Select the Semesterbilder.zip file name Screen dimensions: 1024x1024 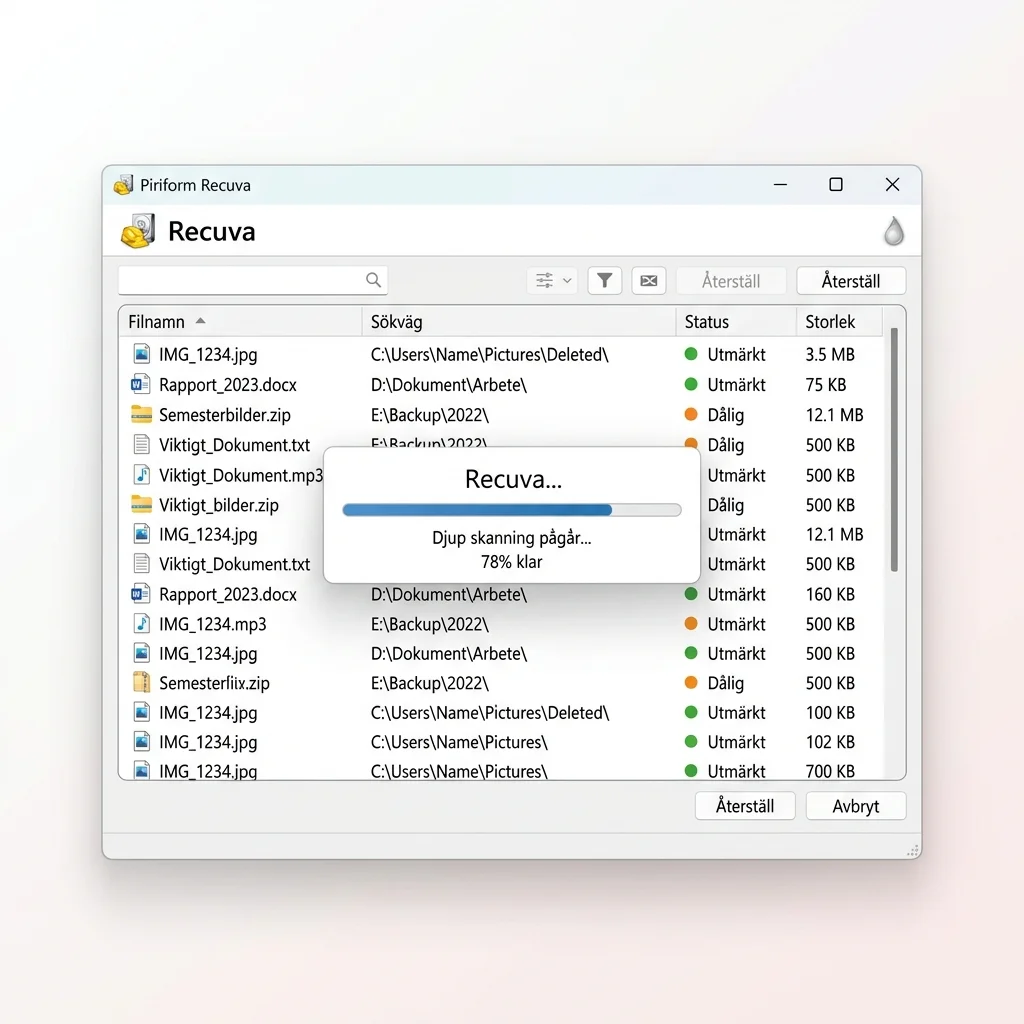tap(225, 415)
